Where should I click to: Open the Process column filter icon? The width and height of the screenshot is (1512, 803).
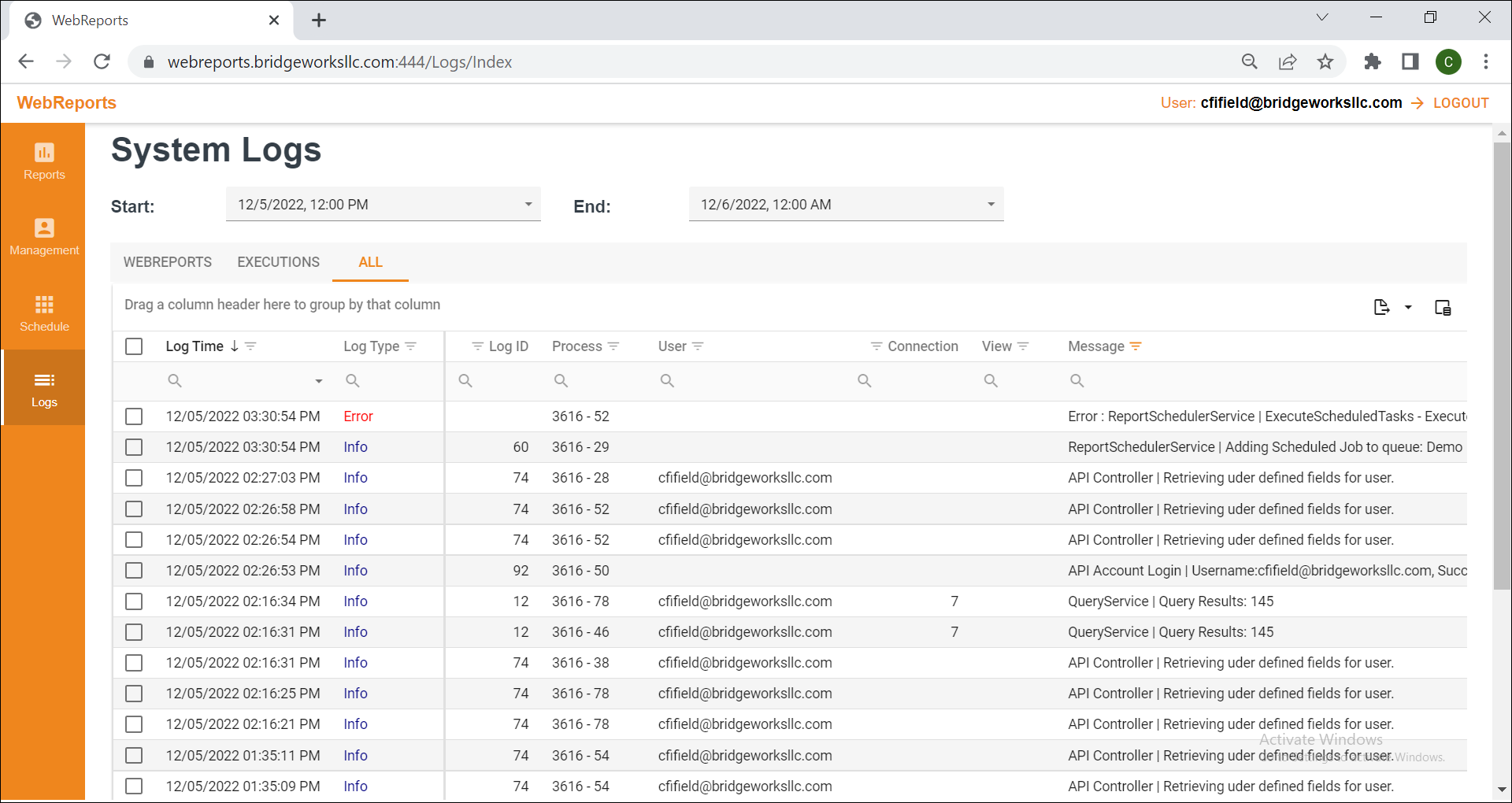pos(614,346)
